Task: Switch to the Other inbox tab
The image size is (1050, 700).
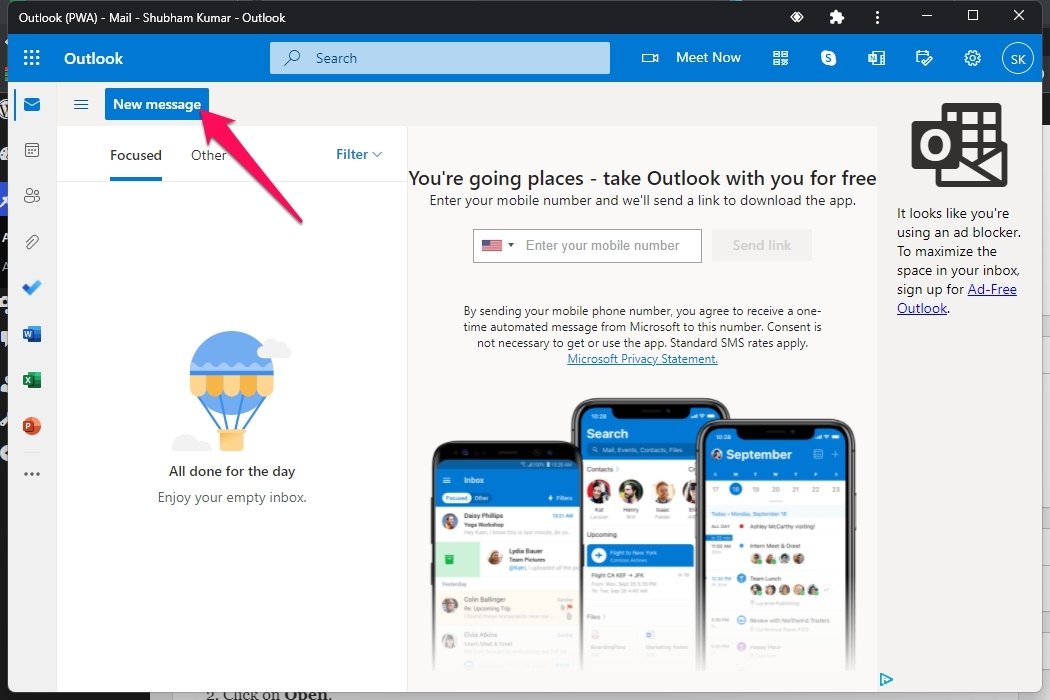Action: [208, 155]
